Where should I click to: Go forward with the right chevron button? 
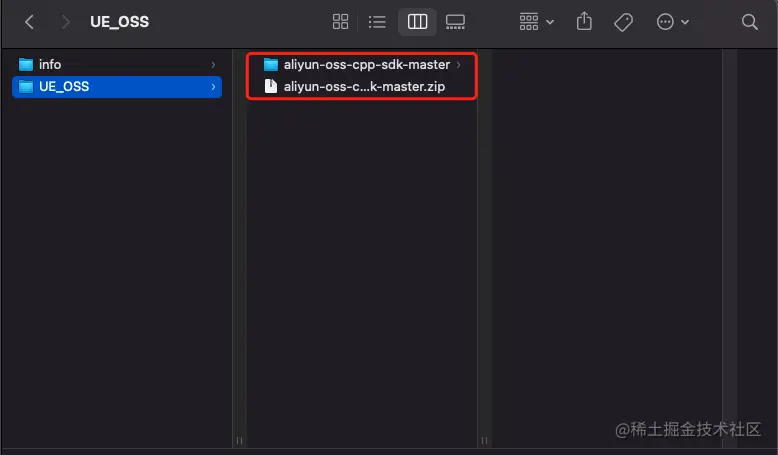(x=65, y=22)
